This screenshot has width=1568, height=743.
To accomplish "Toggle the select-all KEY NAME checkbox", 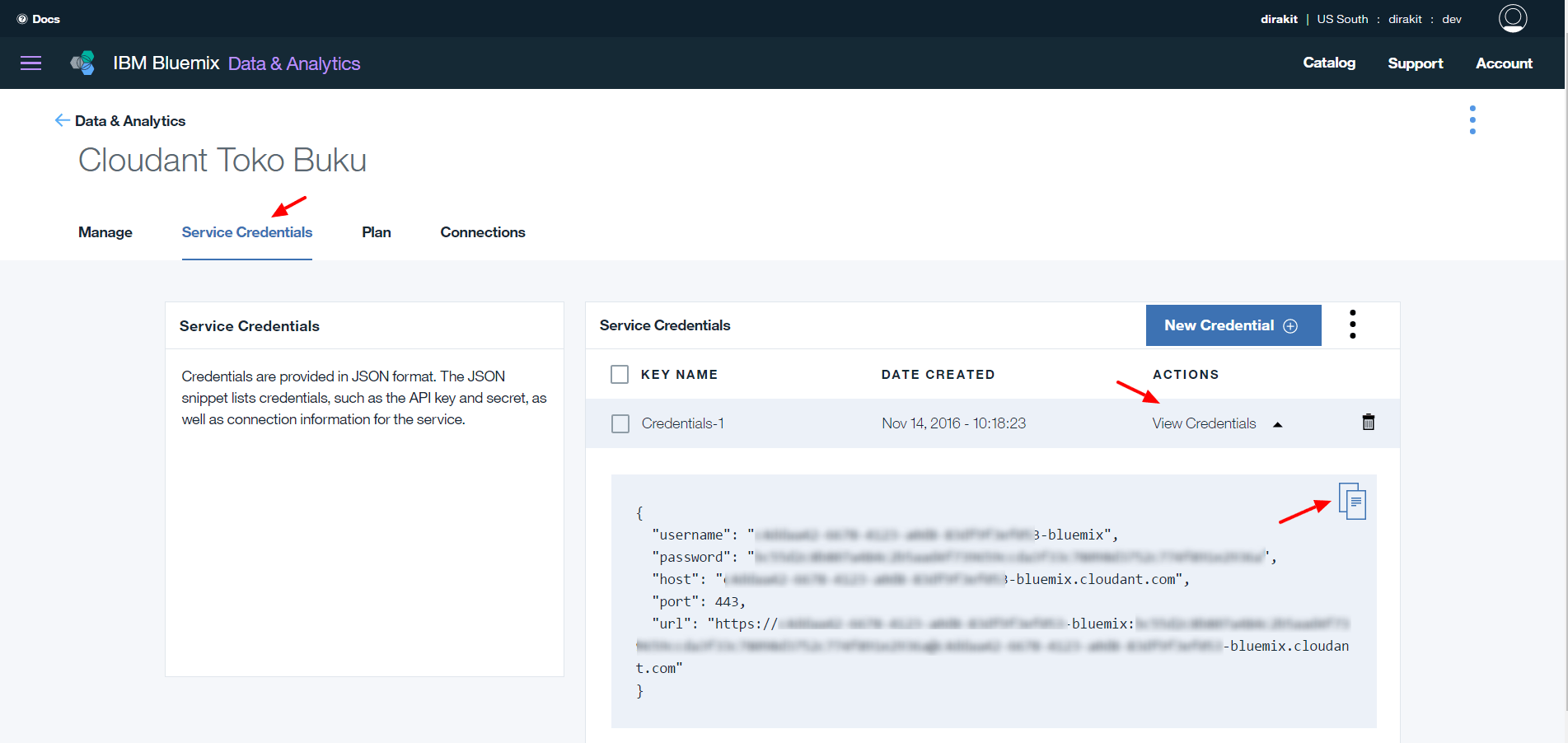I will [x=620, y=375].
